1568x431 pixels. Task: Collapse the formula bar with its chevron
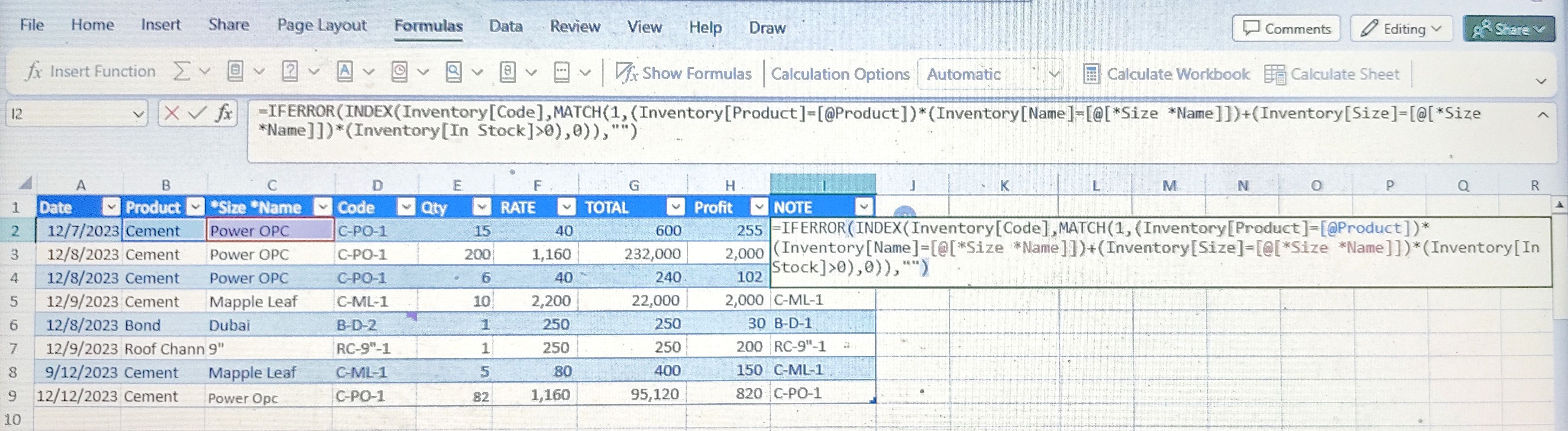[x=1543, y=114]
